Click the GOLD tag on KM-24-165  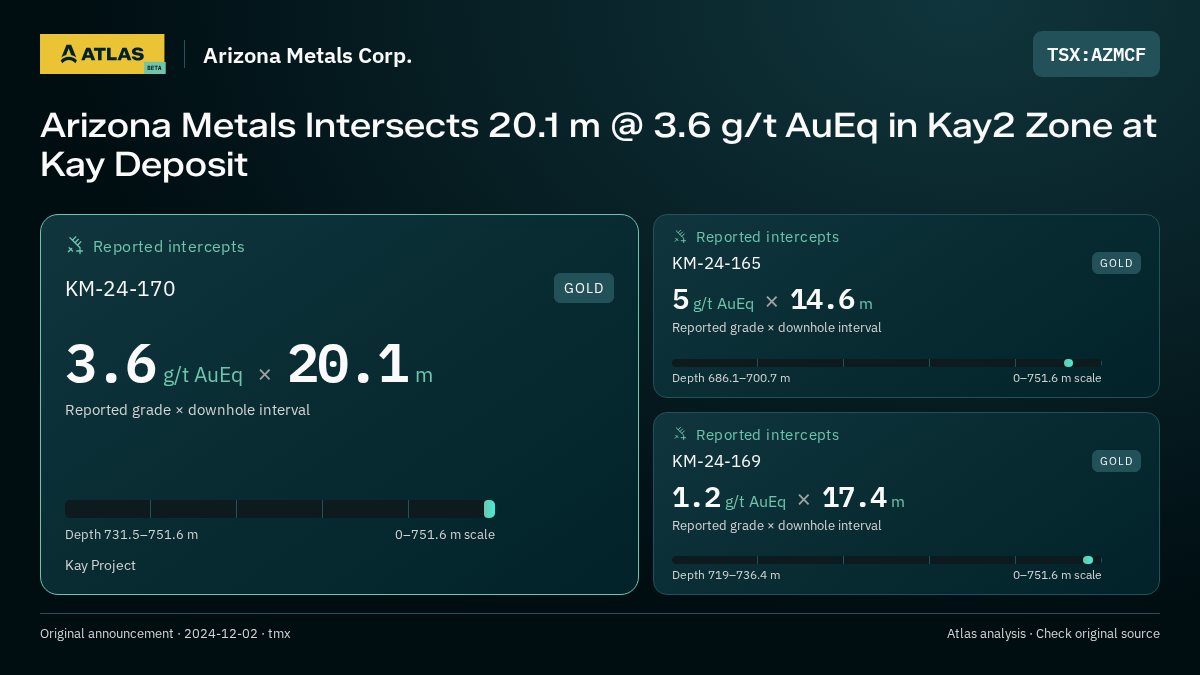(1116, 263)
